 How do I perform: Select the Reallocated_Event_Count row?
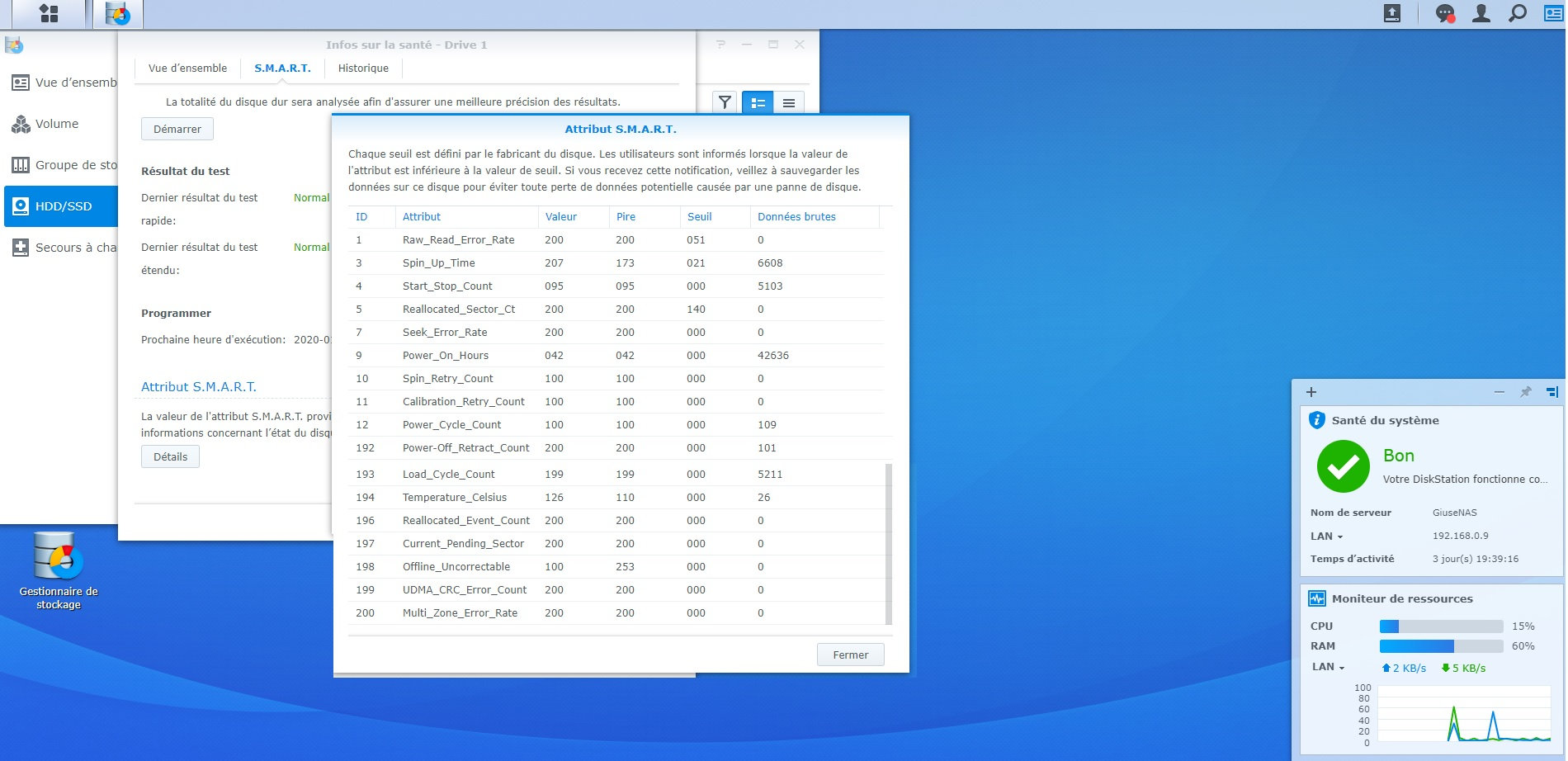tap(616, 521)
